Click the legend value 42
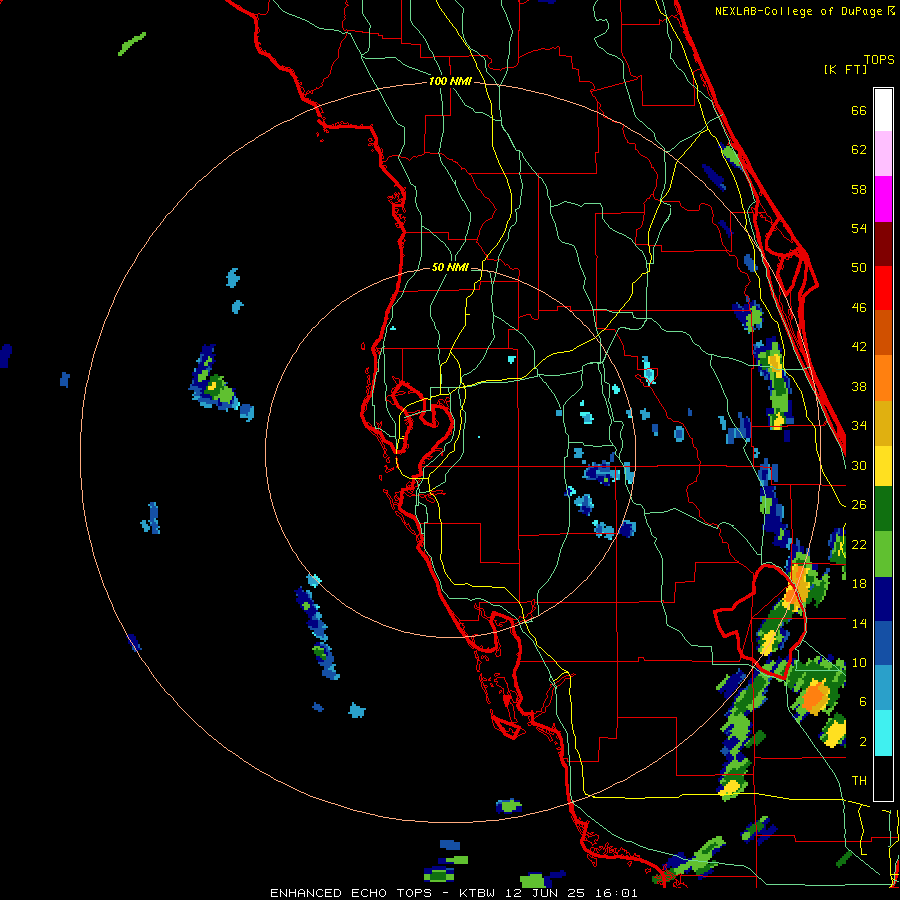900x900 pixels. (859, 347)
